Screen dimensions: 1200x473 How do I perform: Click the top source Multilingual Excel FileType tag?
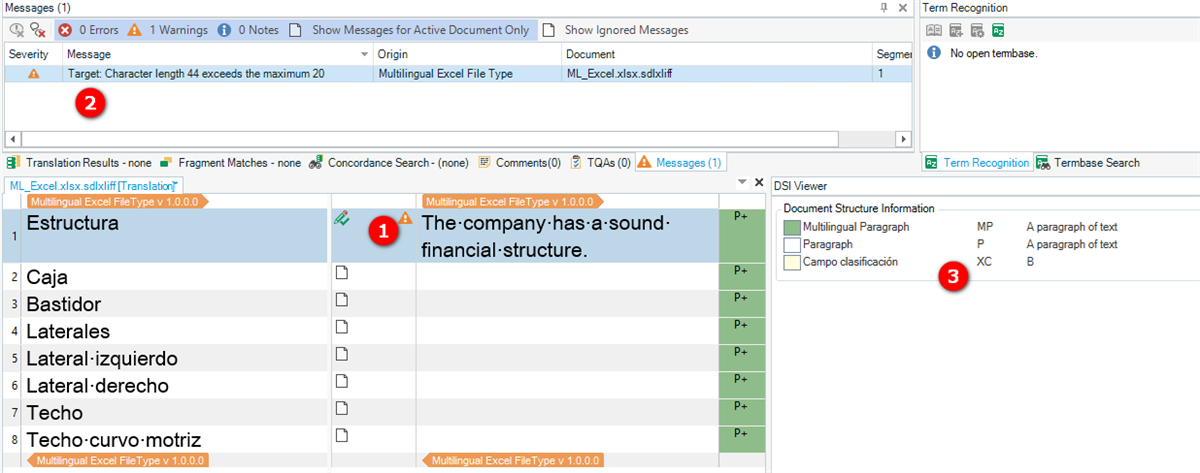118,201
